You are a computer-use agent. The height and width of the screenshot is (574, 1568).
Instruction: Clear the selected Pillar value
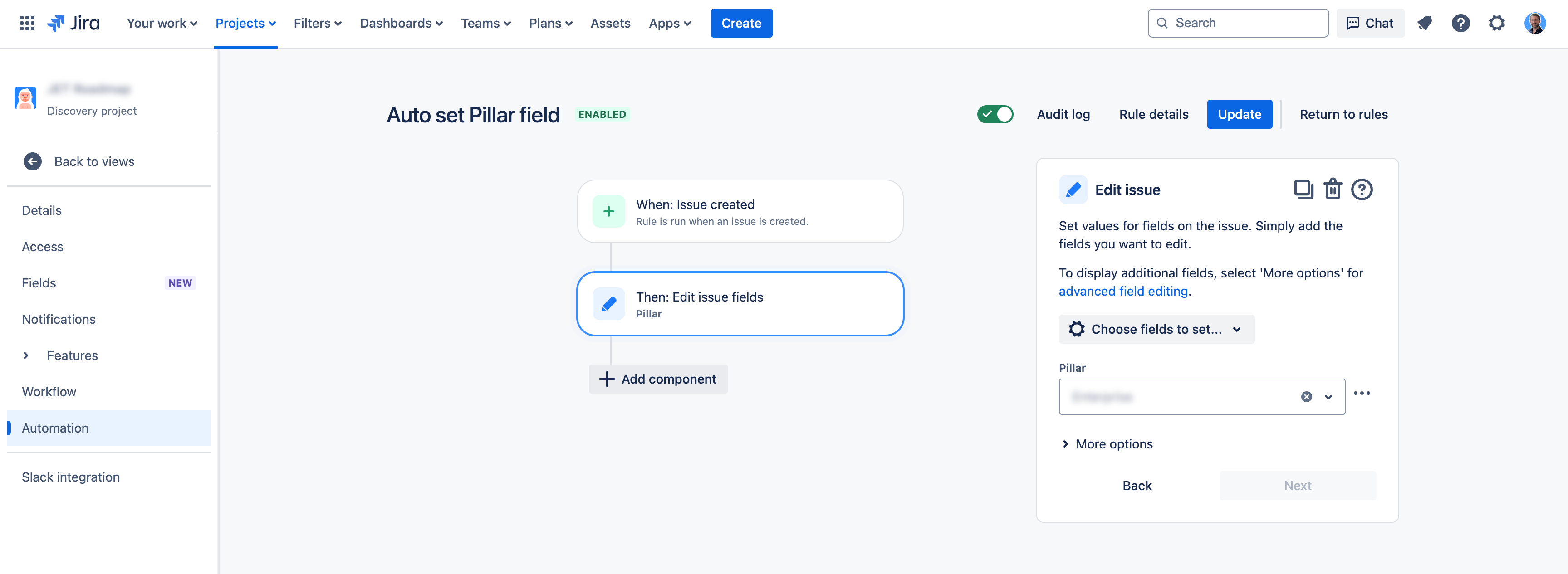point(1306,396)
